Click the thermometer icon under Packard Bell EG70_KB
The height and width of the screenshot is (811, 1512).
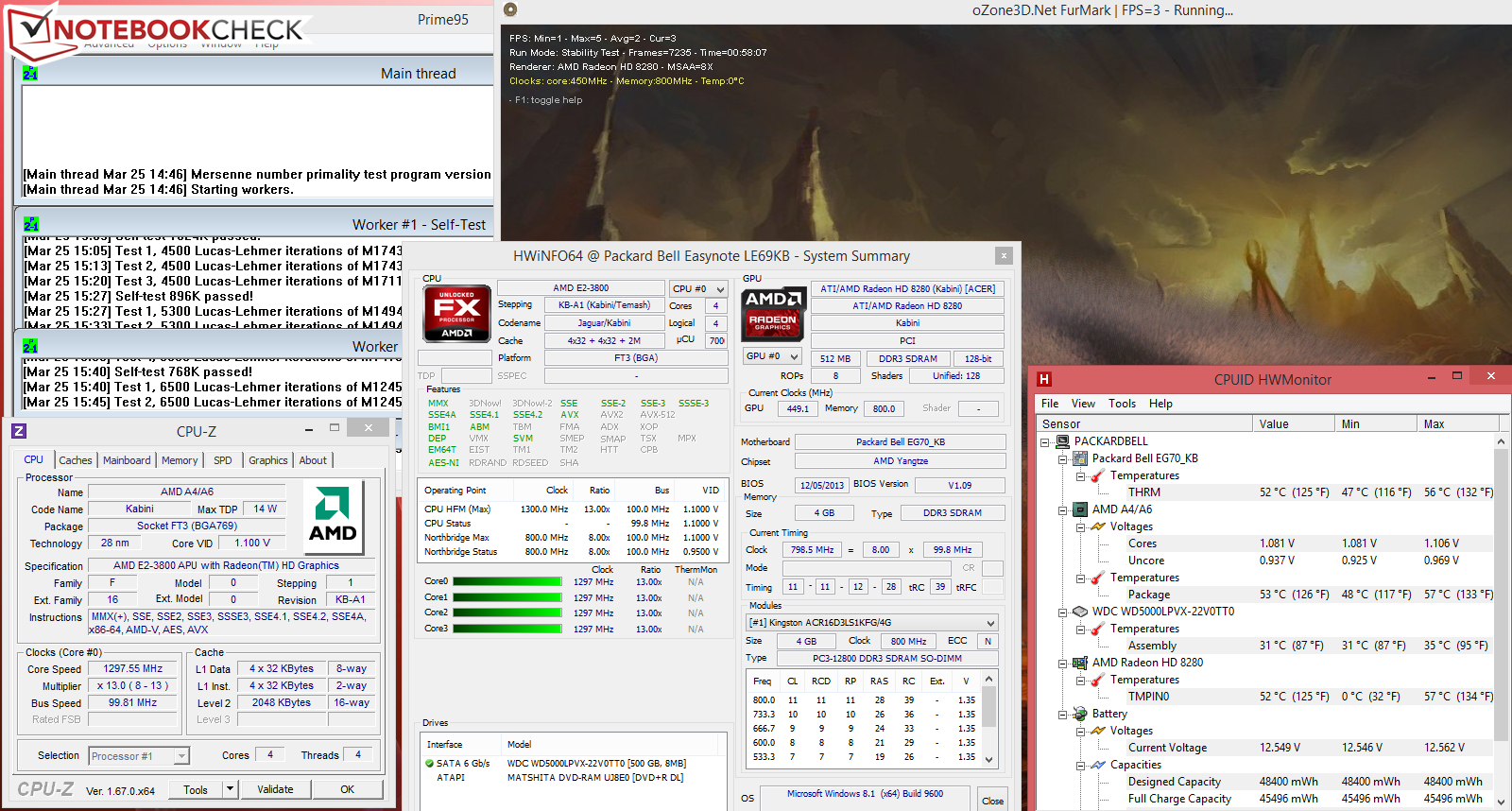coord(1098,475)
